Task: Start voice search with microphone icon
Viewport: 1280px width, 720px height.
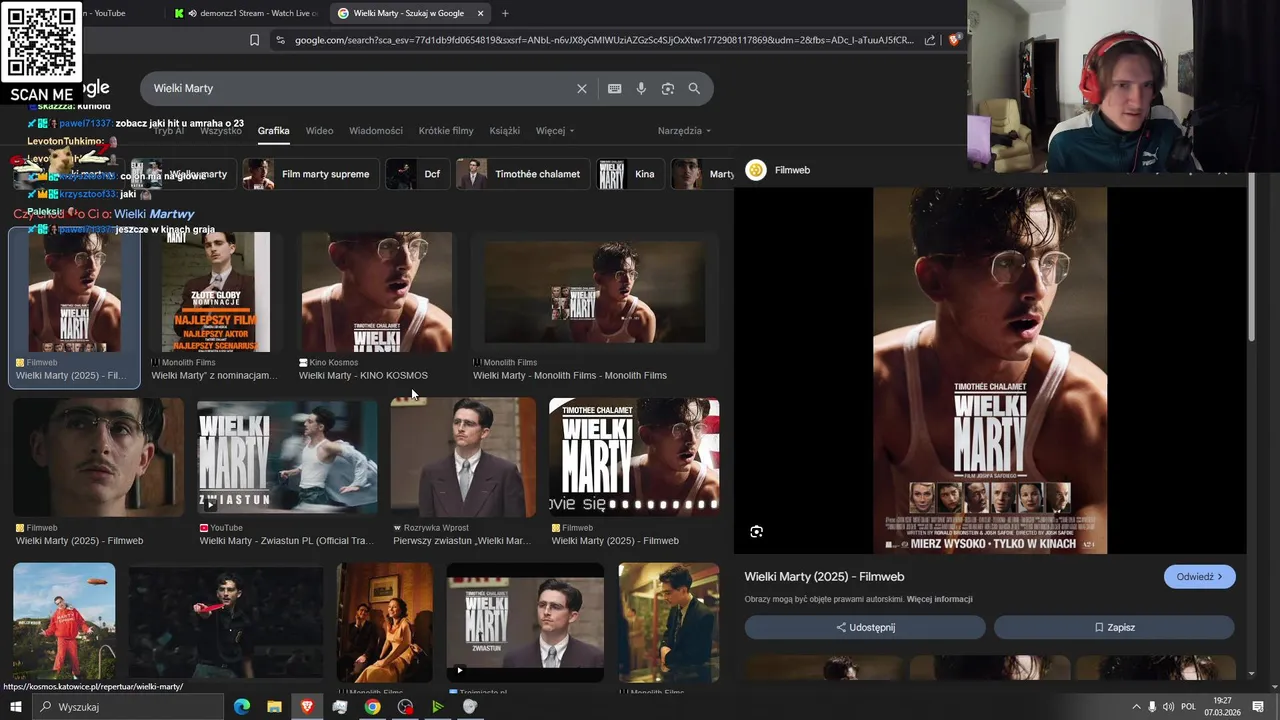Action: click(641, 88)
